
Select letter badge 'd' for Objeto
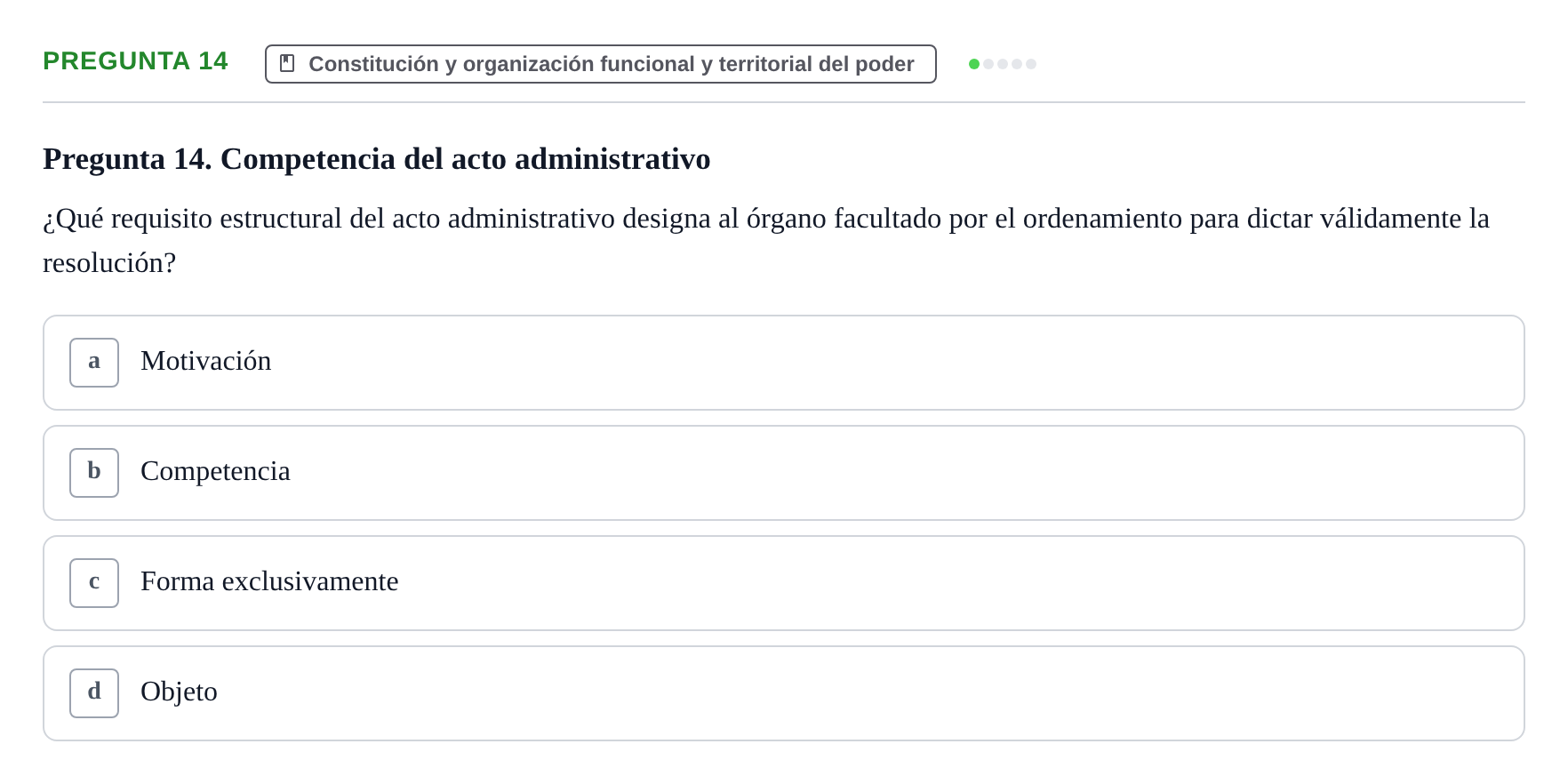pos(94,693)
